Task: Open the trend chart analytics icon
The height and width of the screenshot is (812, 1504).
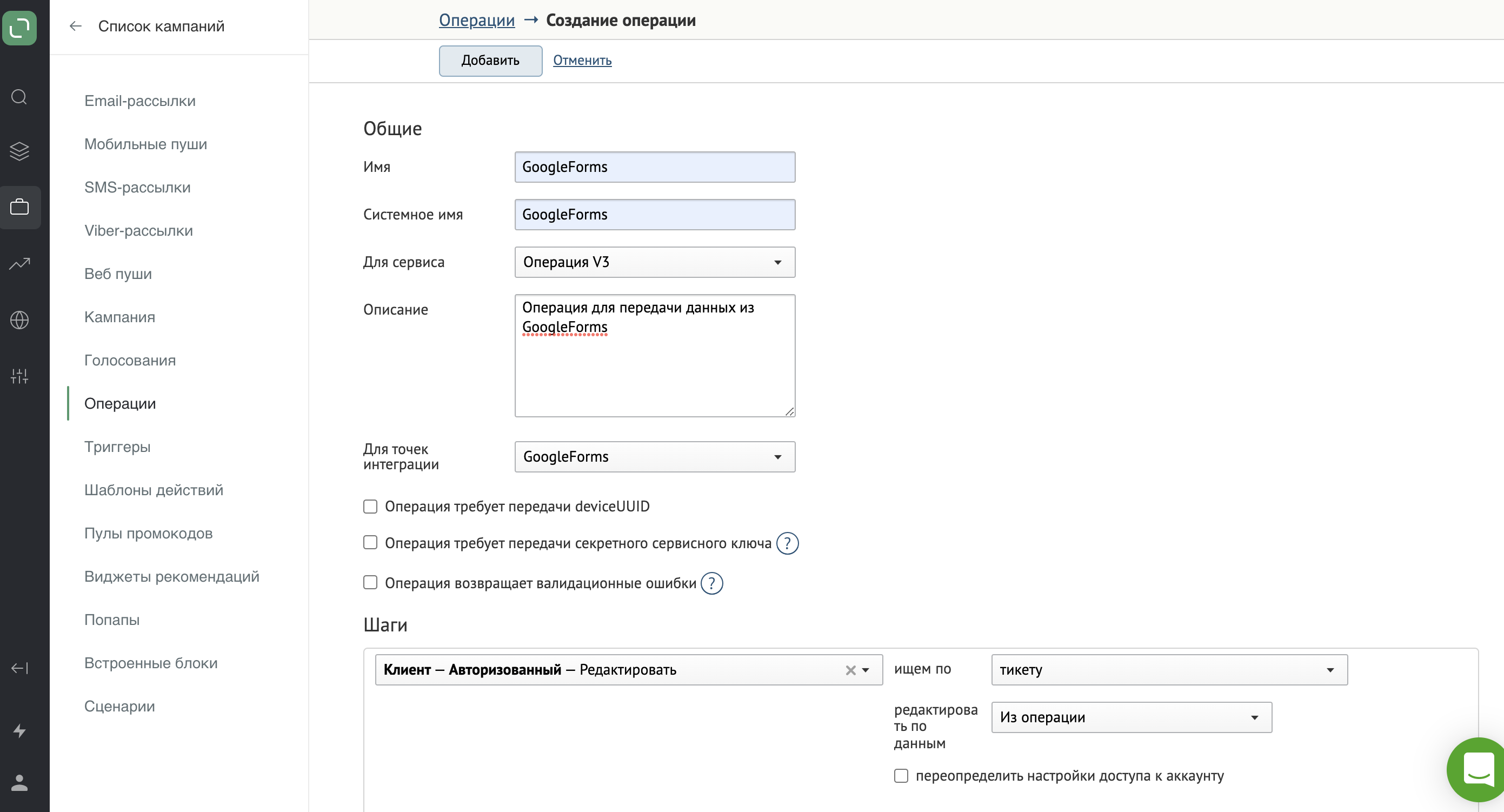Action: (19, 264)
